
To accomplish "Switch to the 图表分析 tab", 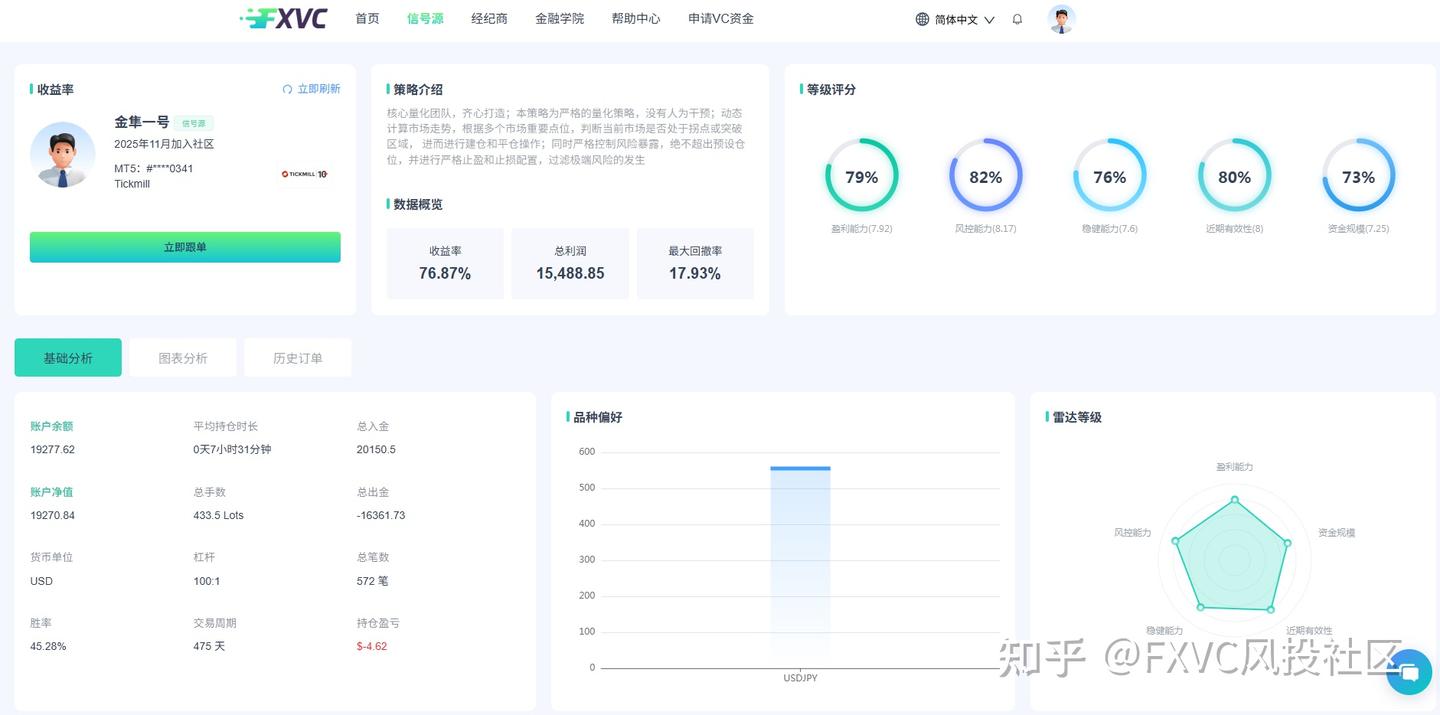I will click(183, 358).
